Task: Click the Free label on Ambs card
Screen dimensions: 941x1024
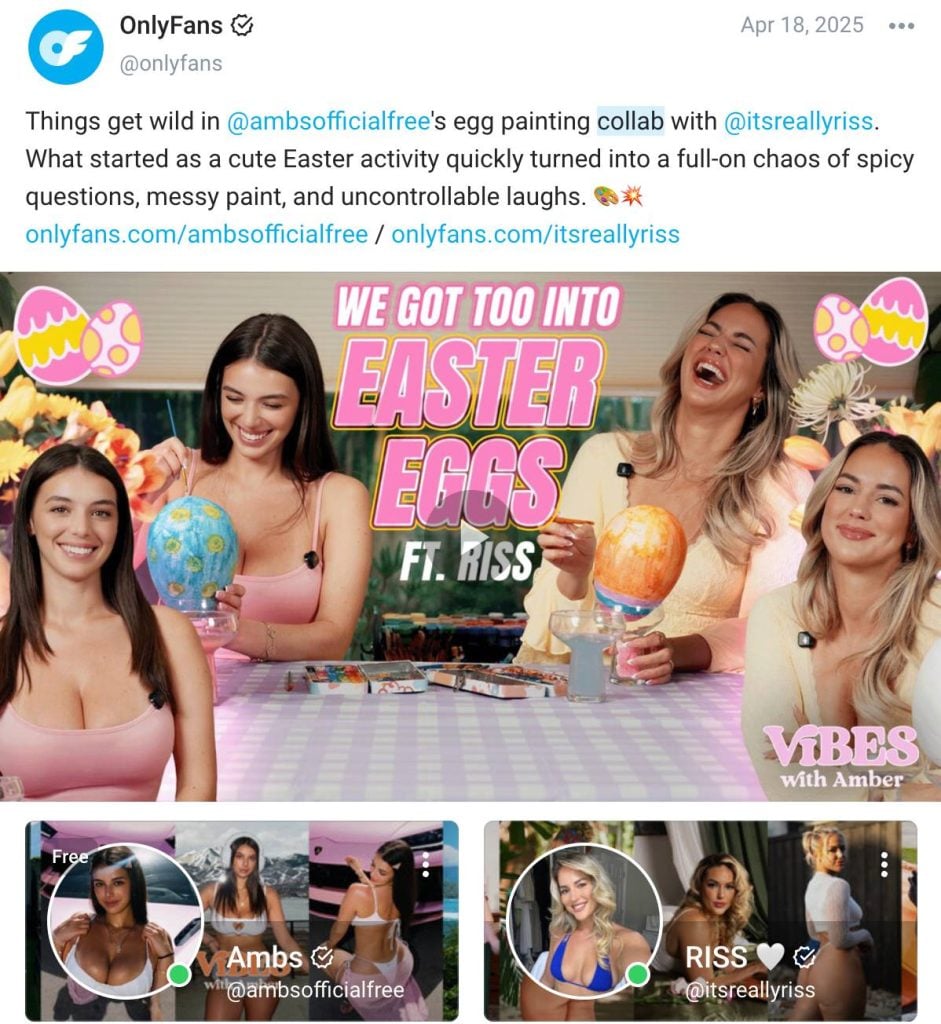Action: [70, 856]
